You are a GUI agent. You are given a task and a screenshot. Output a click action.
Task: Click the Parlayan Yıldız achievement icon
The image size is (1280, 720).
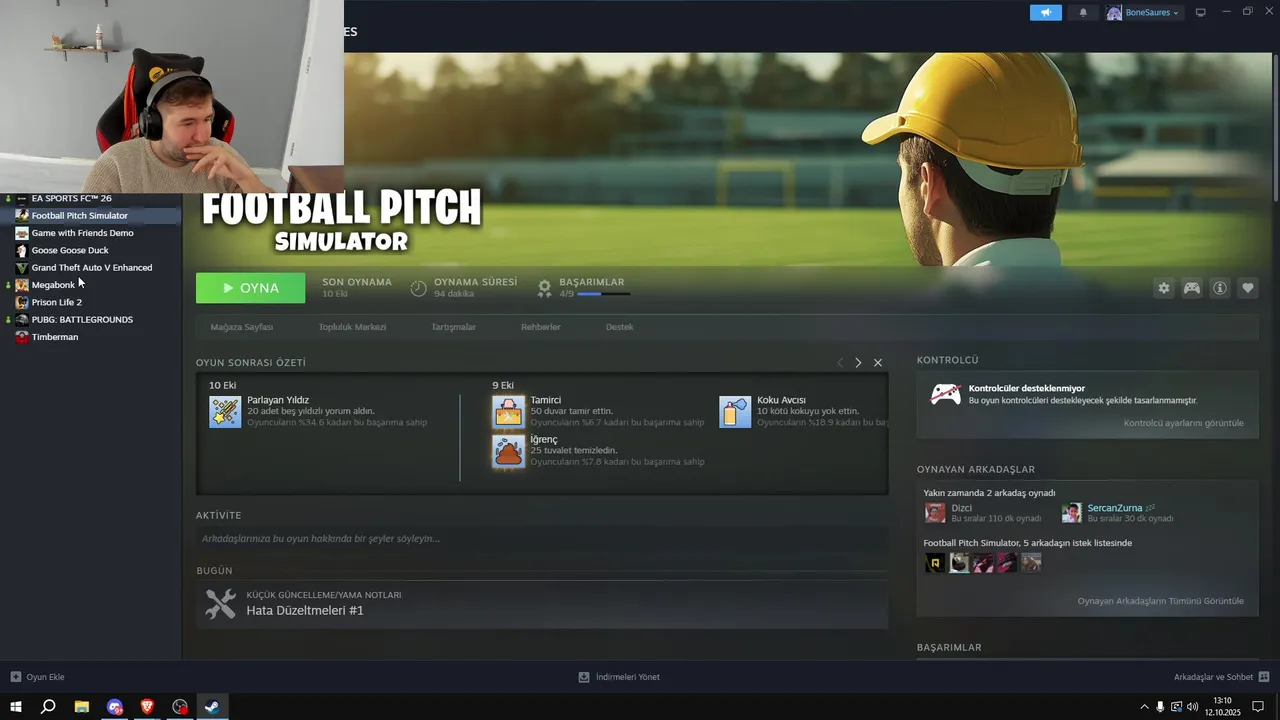click(x=225, y=412)
